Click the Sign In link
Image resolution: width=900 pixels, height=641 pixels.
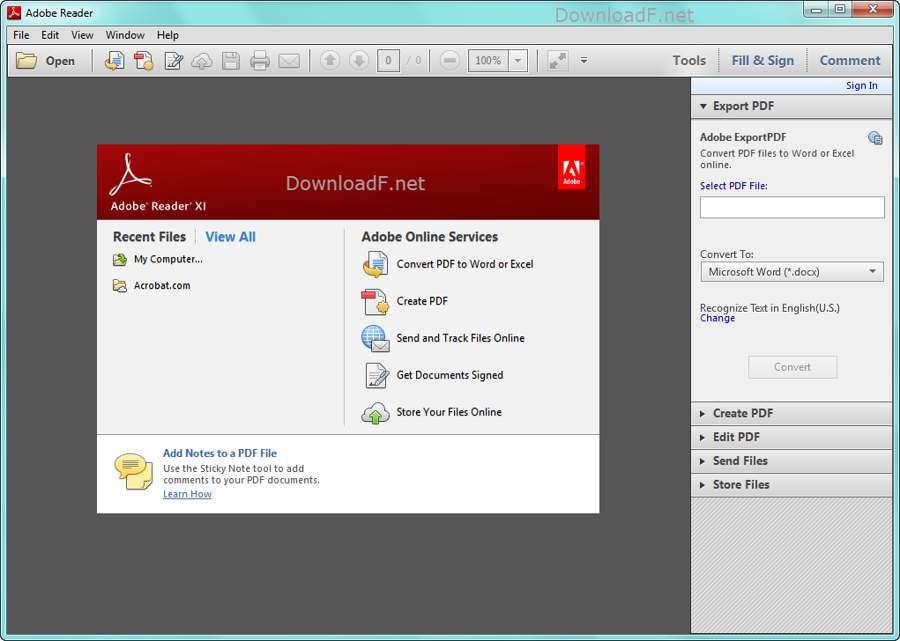pyautogui.click(x=861, y=85)
